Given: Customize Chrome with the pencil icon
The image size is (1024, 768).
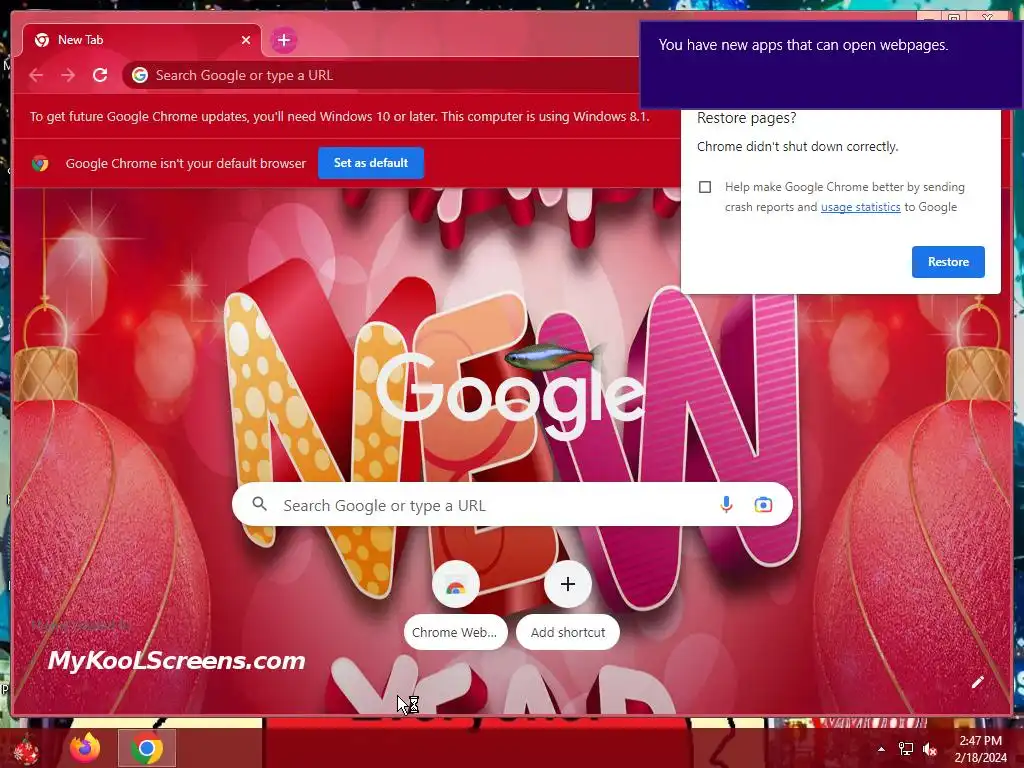Looking at the screenshot, I should coord(977,682).
